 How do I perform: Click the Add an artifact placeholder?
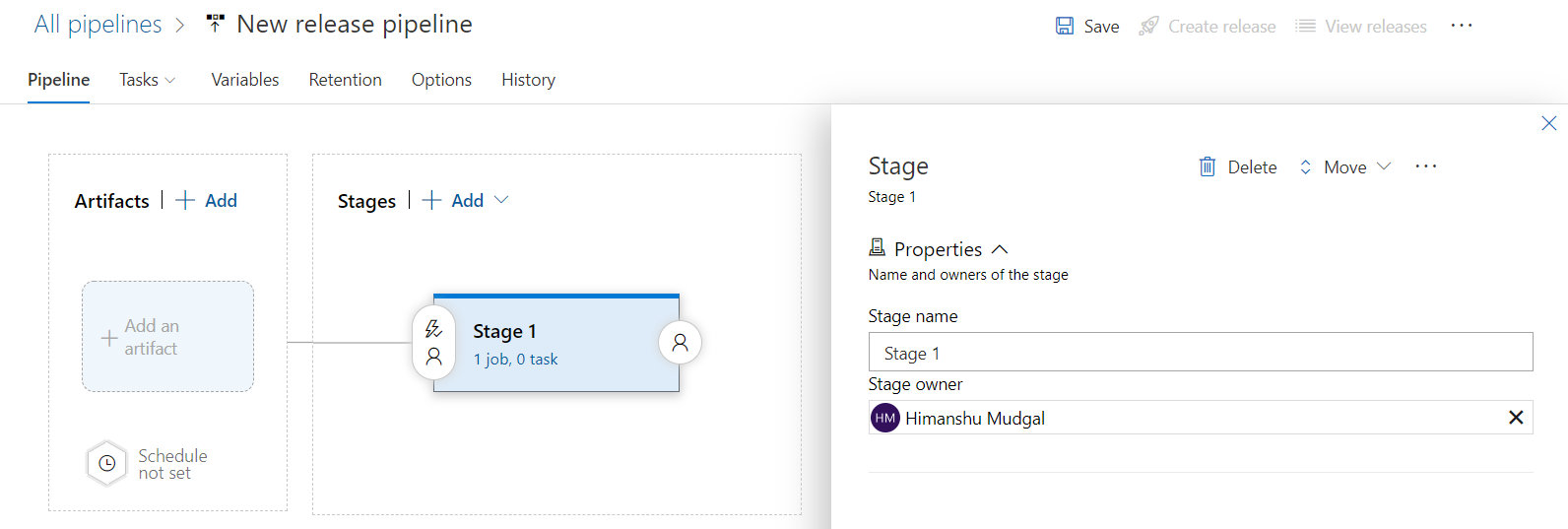pos(167,337)
